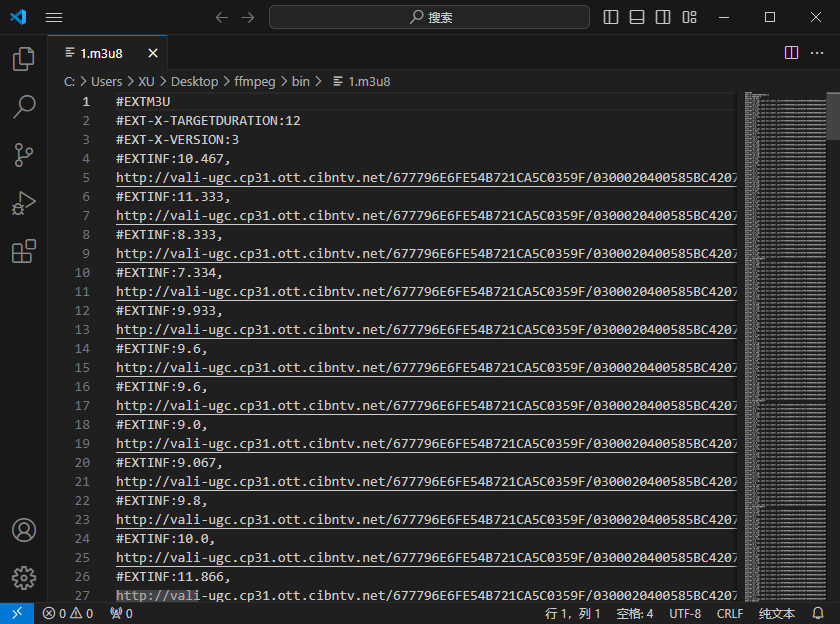Click the UTF-8 encoding status button
840x624 pixels.
pos(685,613)
